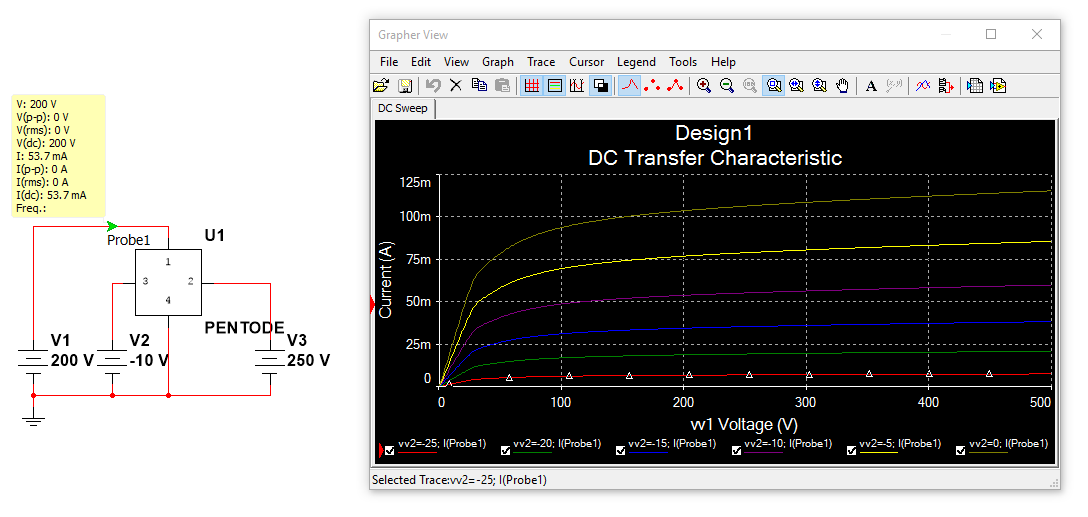Click the Zoom in magnifier icon

tap(704, 86)
